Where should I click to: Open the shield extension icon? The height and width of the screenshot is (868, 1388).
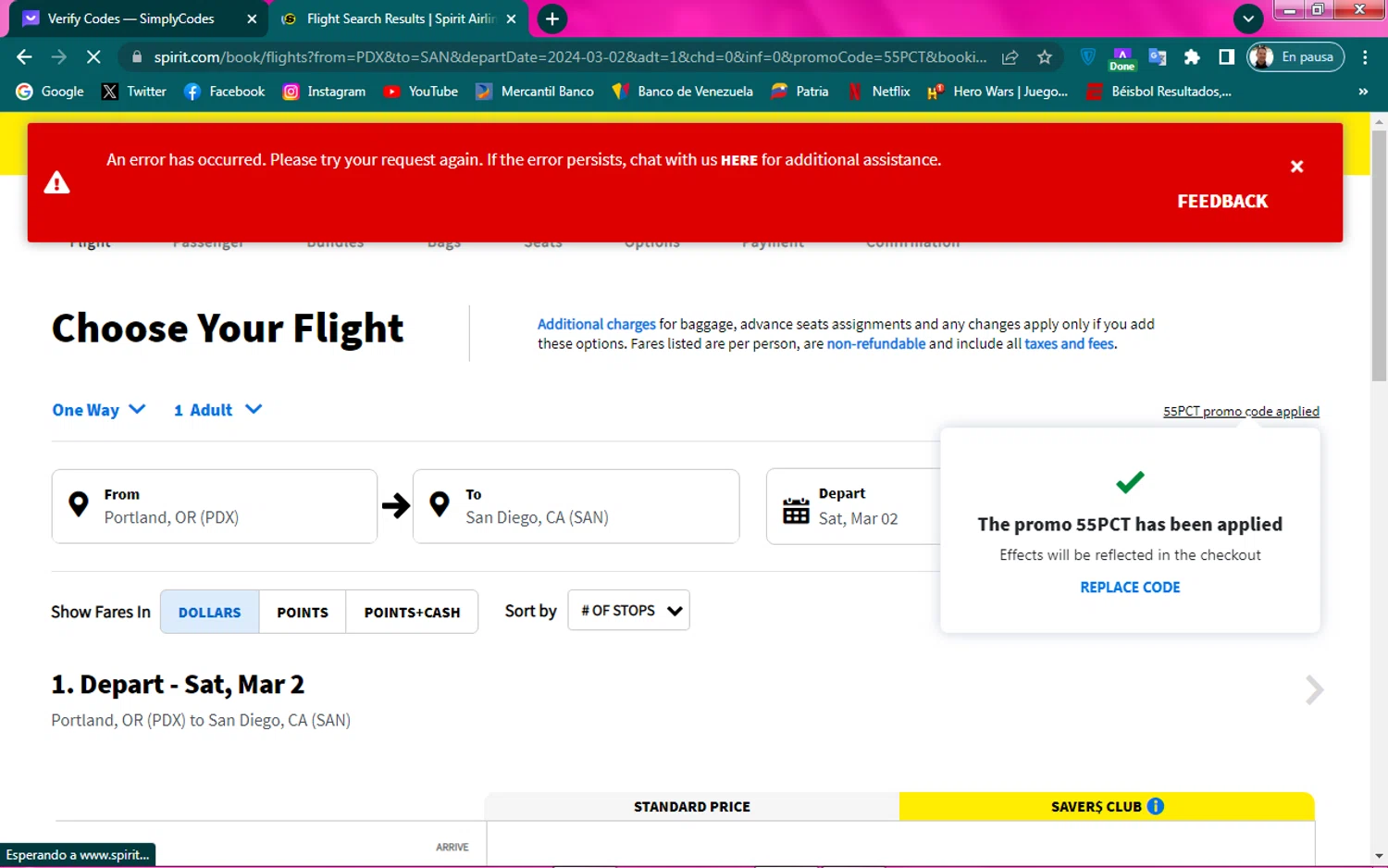1088,57
